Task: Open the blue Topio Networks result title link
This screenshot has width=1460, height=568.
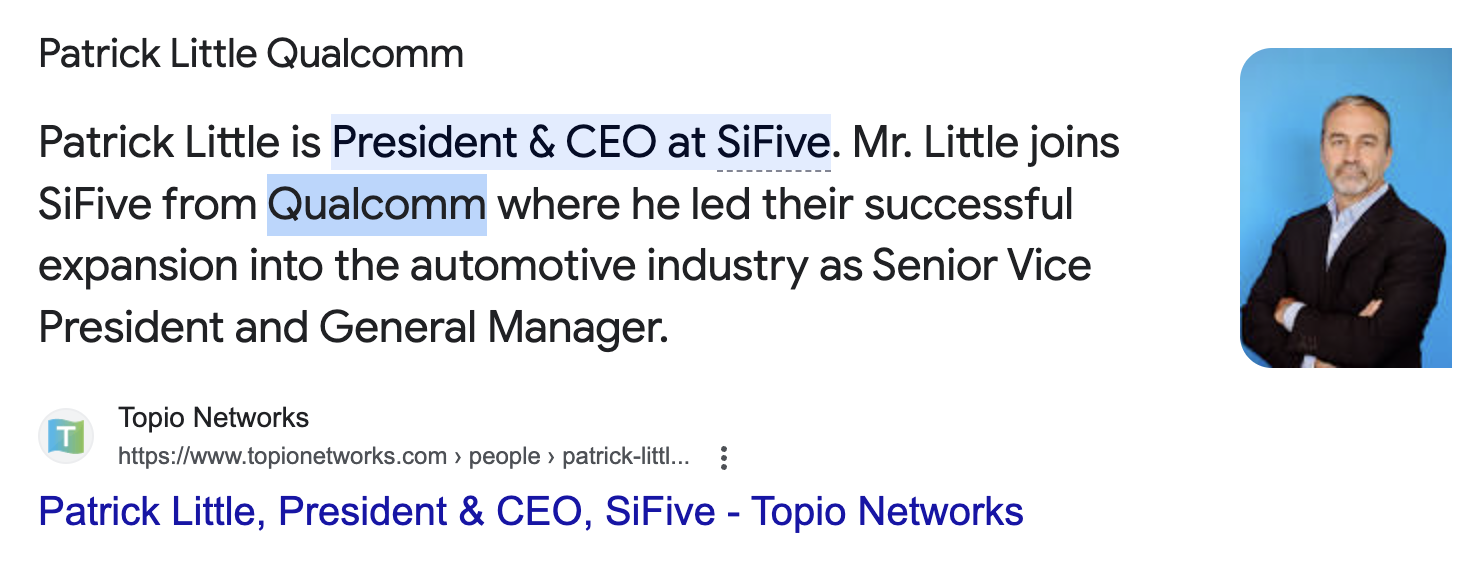Action: [x=530, y=512]
